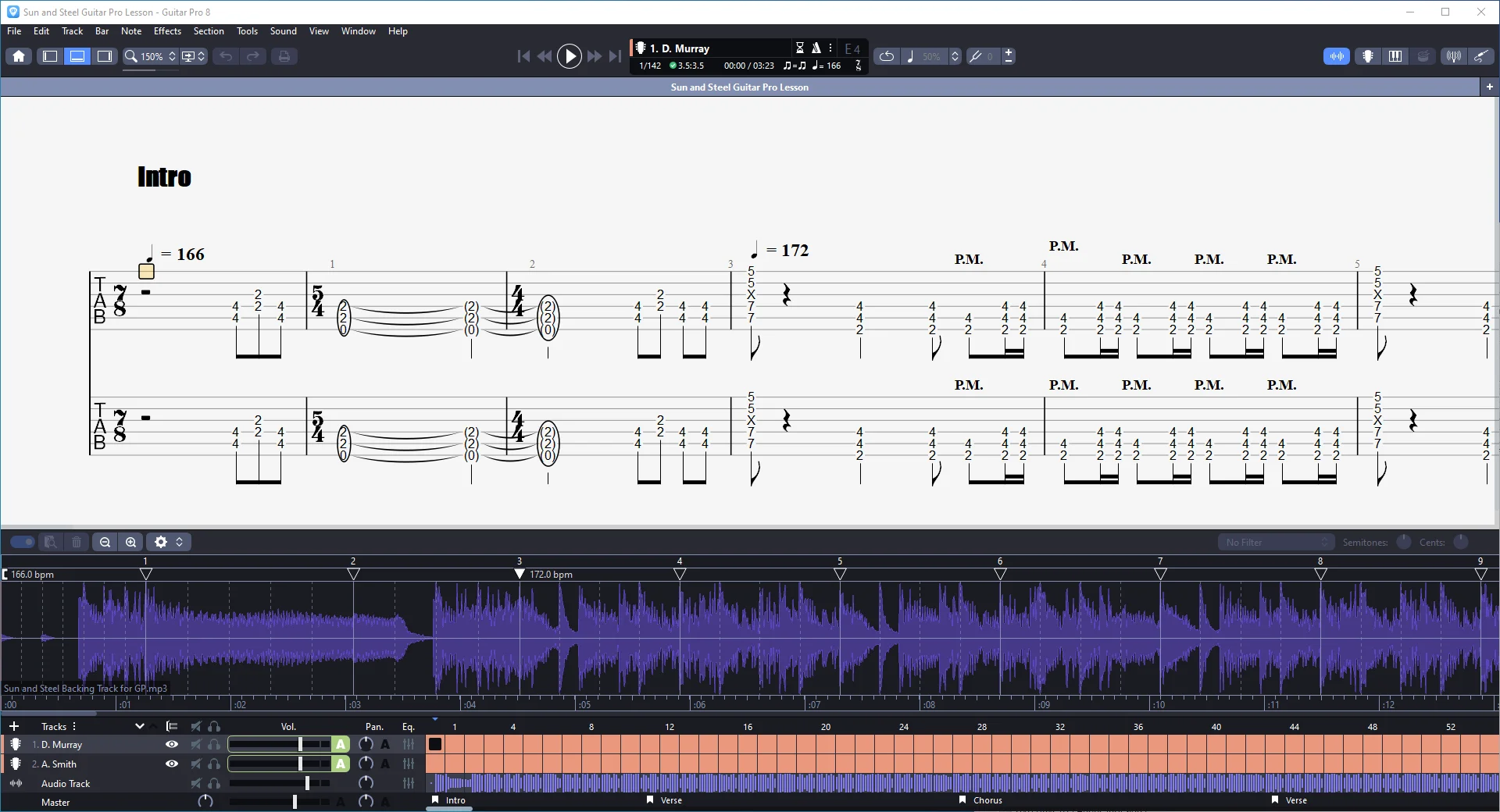Image resolution: width=1500 pixels, height=812 pixels.
Task: Adjust the Cents knob
Action: (1461, 542)
